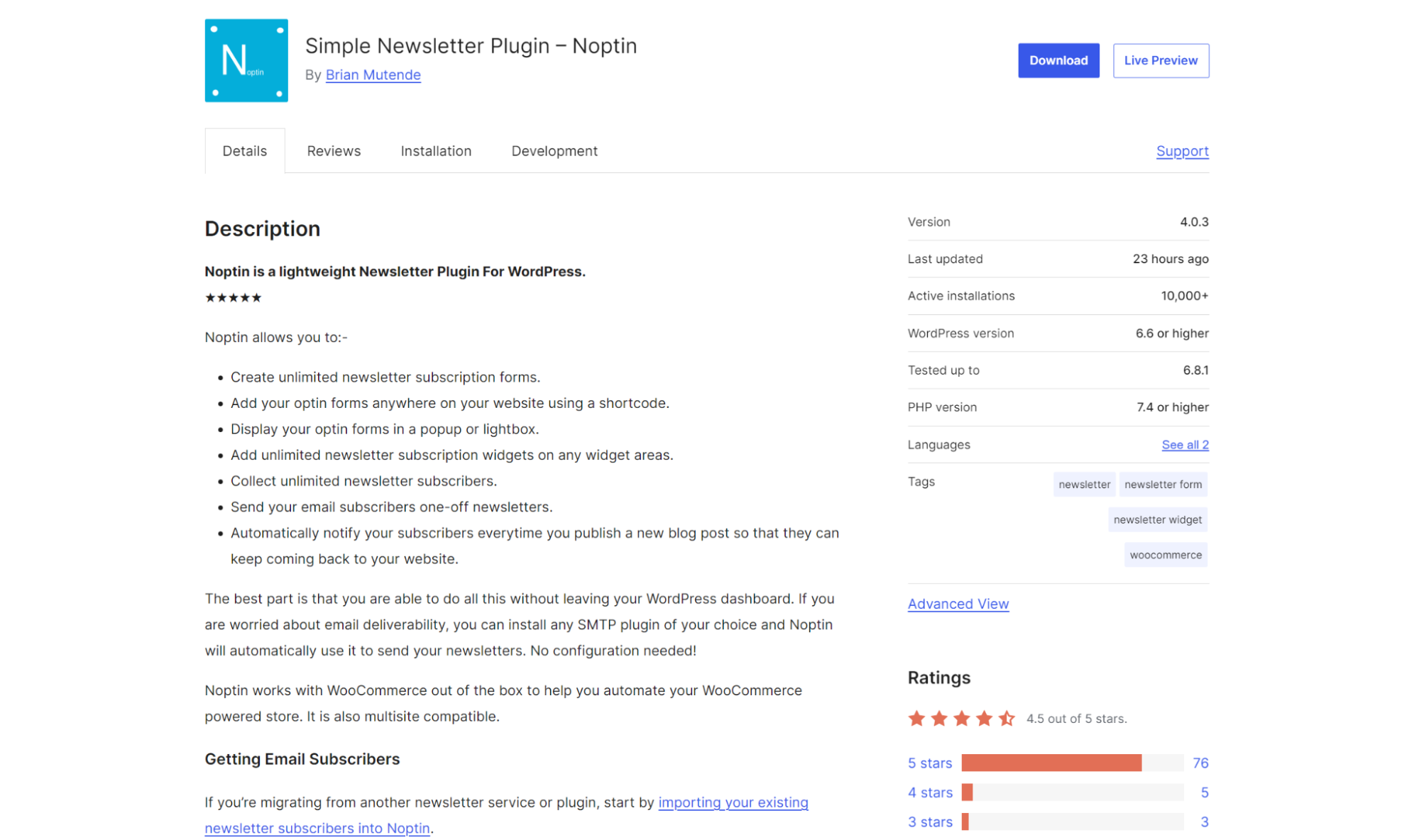The height and width of the screenshot is (840, 1419).
Task: Click the 10,000+ active installations value
Action: [x=1184, y=296]
